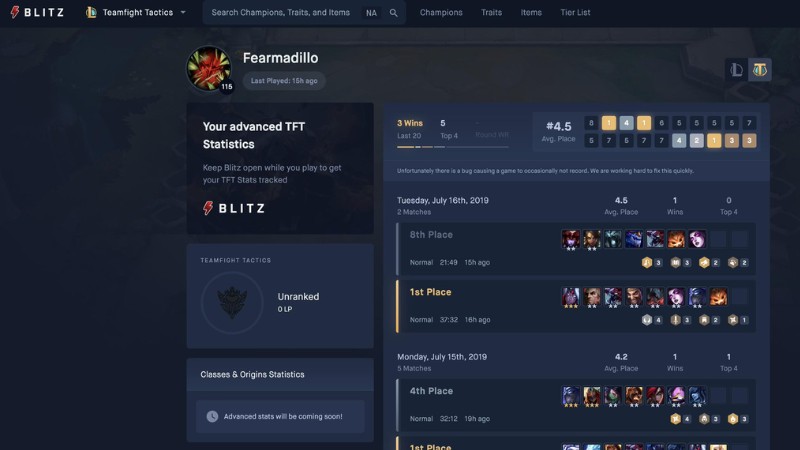Switch to League of Legends profile icon

click(736, 69)
